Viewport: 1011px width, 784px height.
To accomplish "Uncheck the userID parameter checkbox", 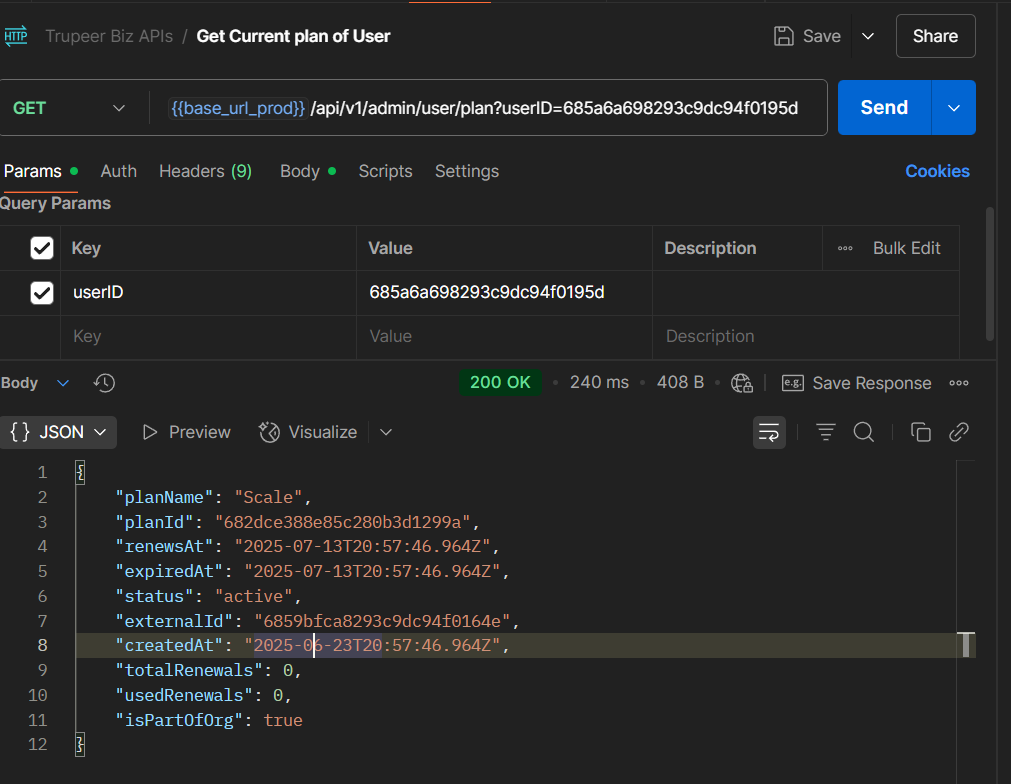I will coord(42,293).
